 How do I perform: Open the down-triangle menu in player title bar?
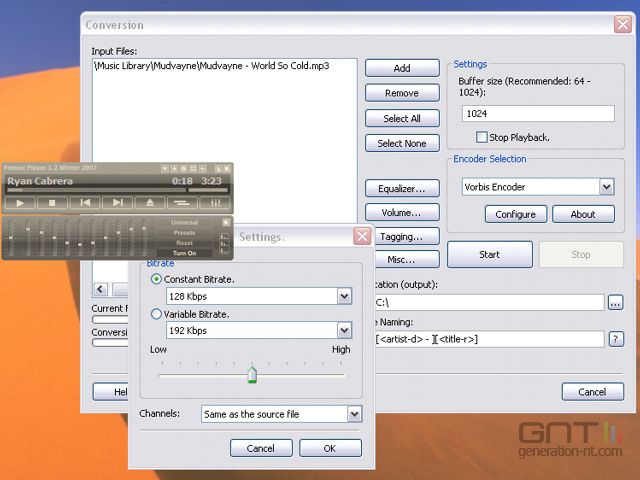coord(164,168)
